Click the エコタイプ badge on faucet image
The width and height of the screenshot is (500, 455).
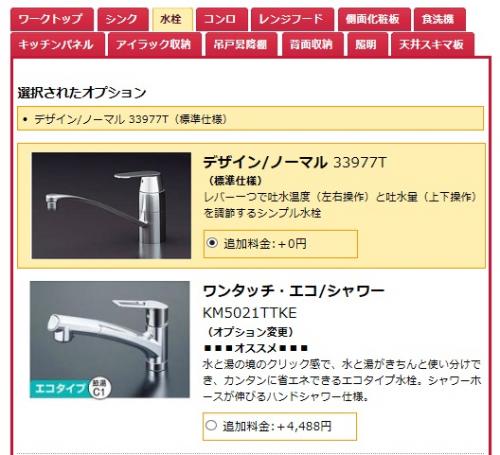tap(59, 388)
